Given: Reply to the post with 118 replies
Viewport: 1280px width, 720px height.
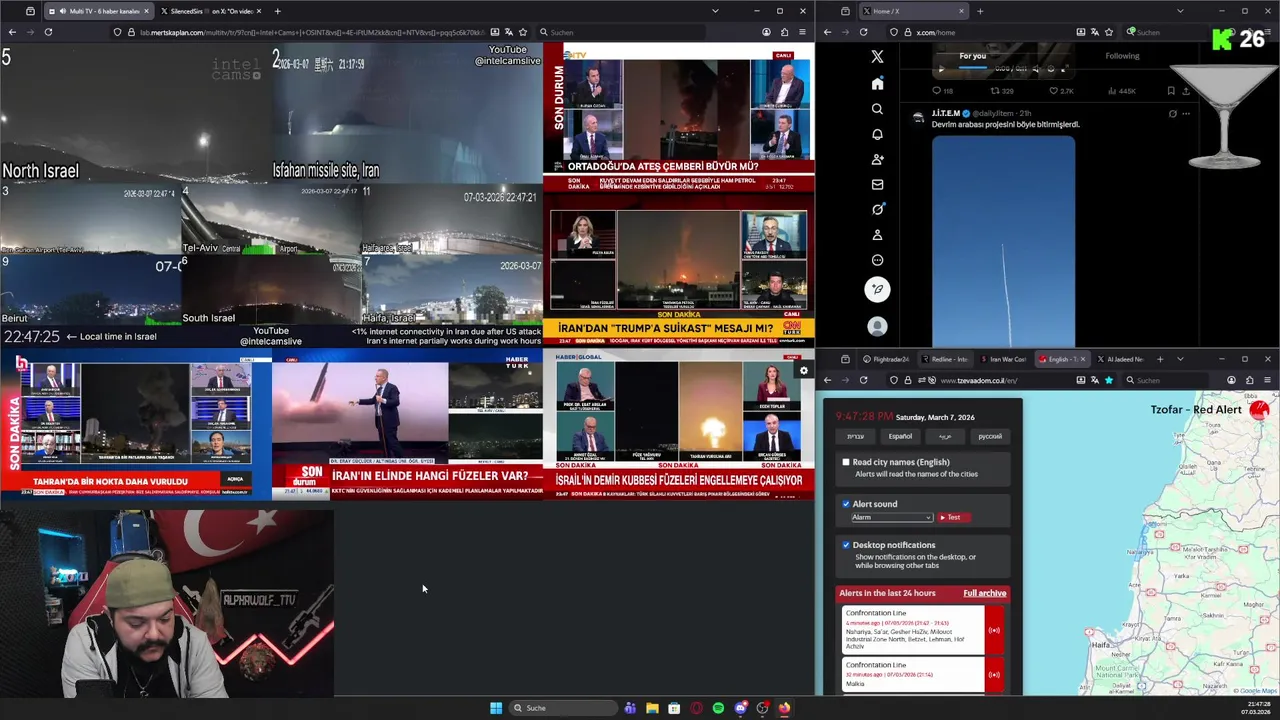Looking at the screenshot, I should point(941,91).
